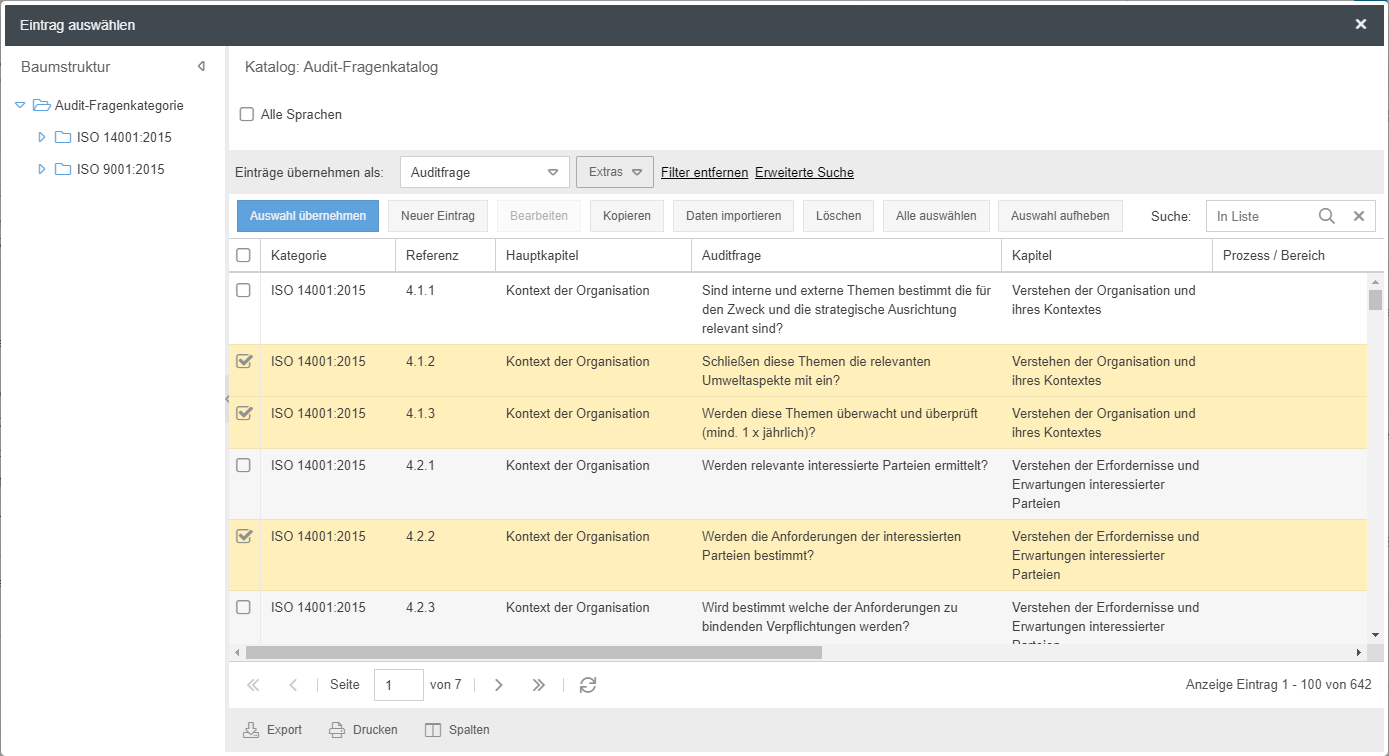1389x756 pixels.
Task: Collapse the Baumstruktur panel with arrow icon
Action: [x=201, y=67]
